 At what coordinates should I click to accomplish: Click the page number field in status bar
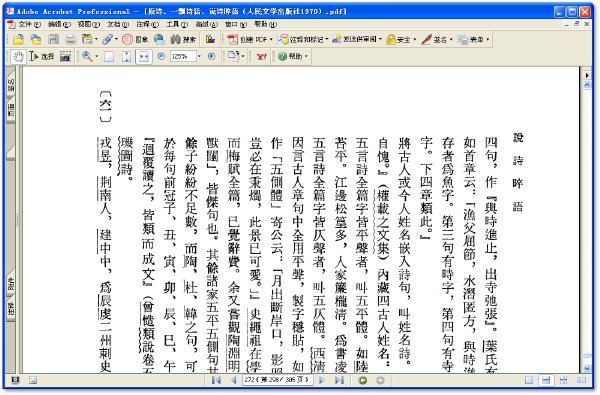(277, 380)
